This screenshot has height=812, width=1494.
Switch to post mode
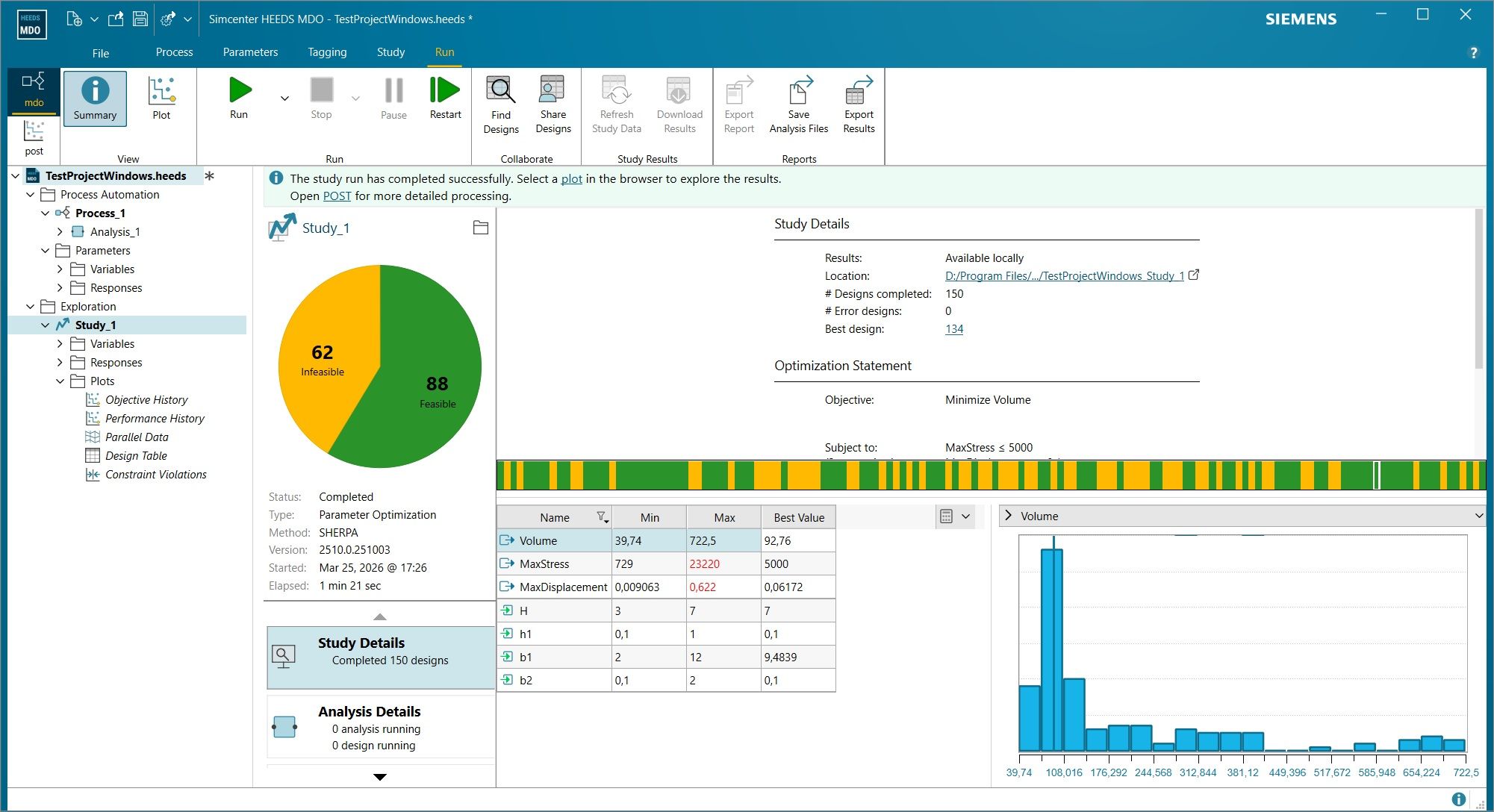click(x=34, y=139)
